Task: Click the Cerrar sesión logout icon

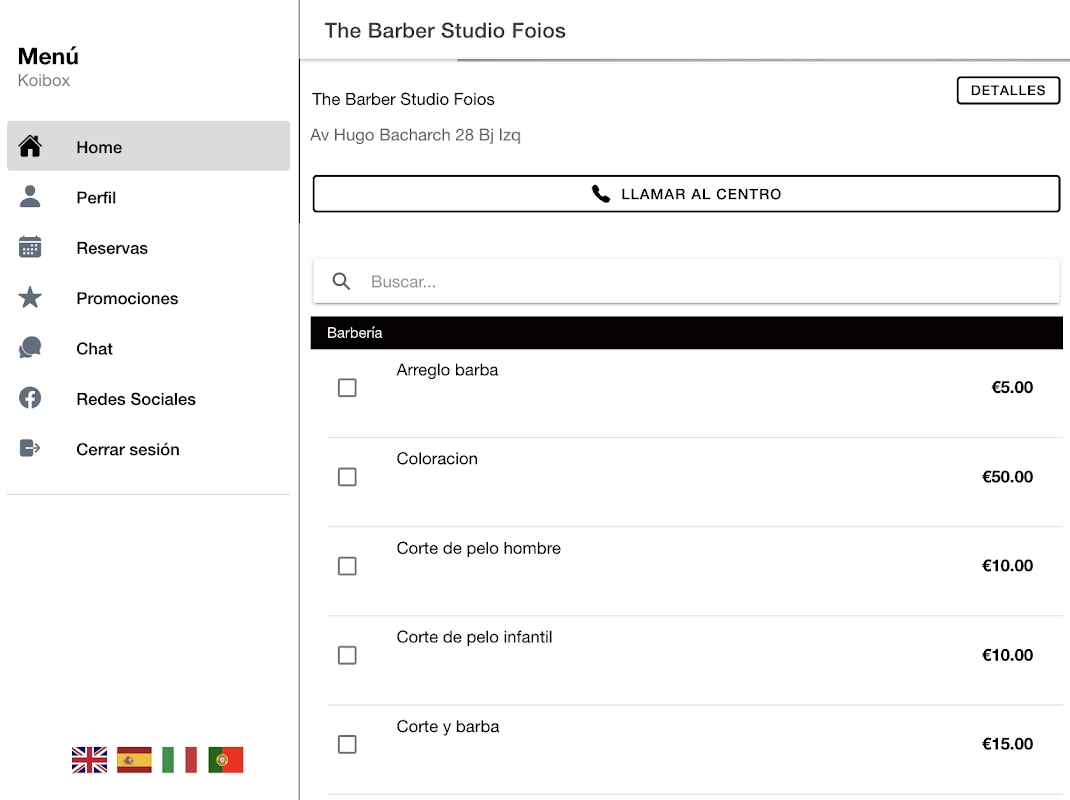Action: [30, 449]
